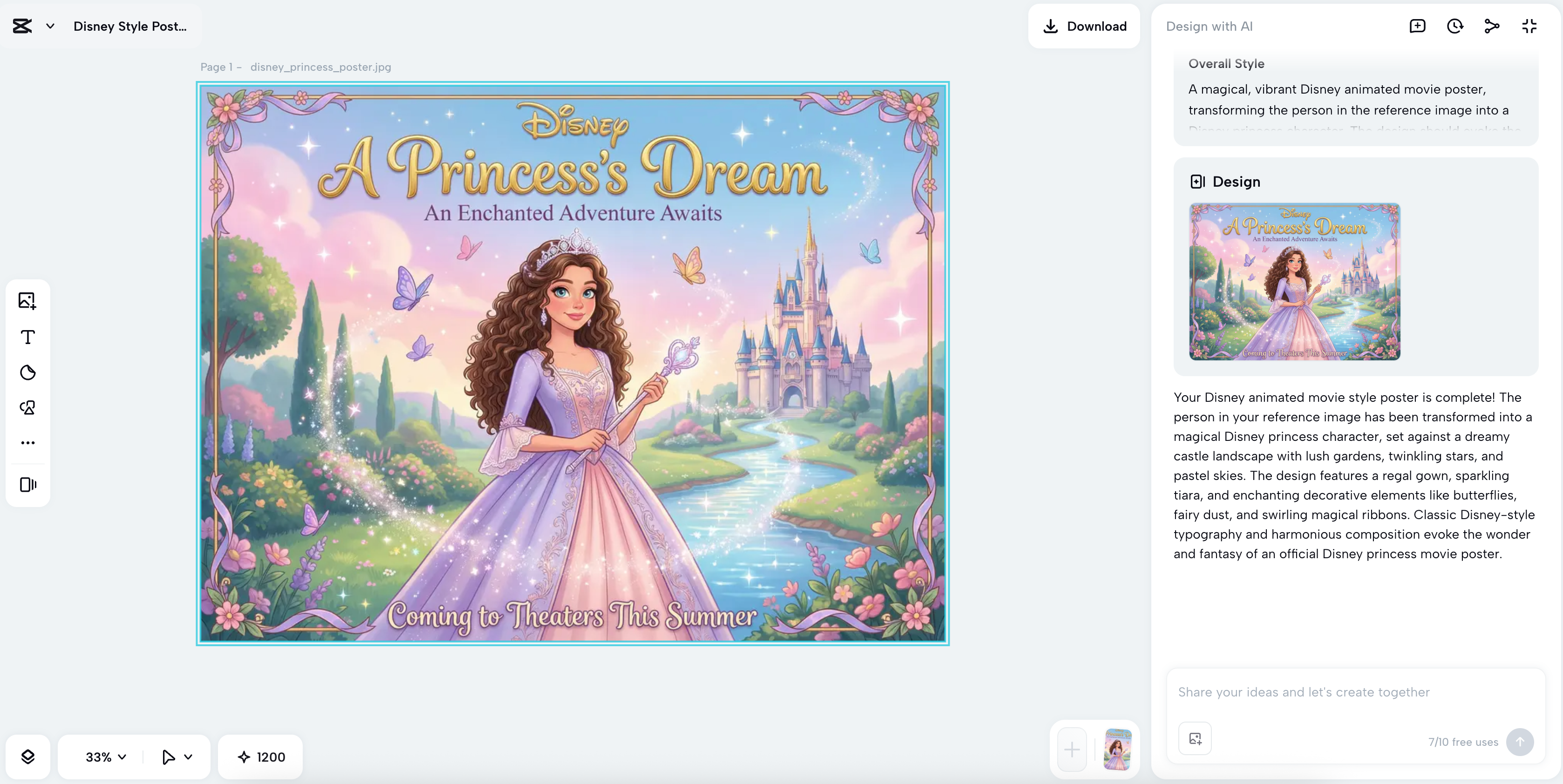
Task: Click the share icon in AI panel
Action: point(1491,26)
